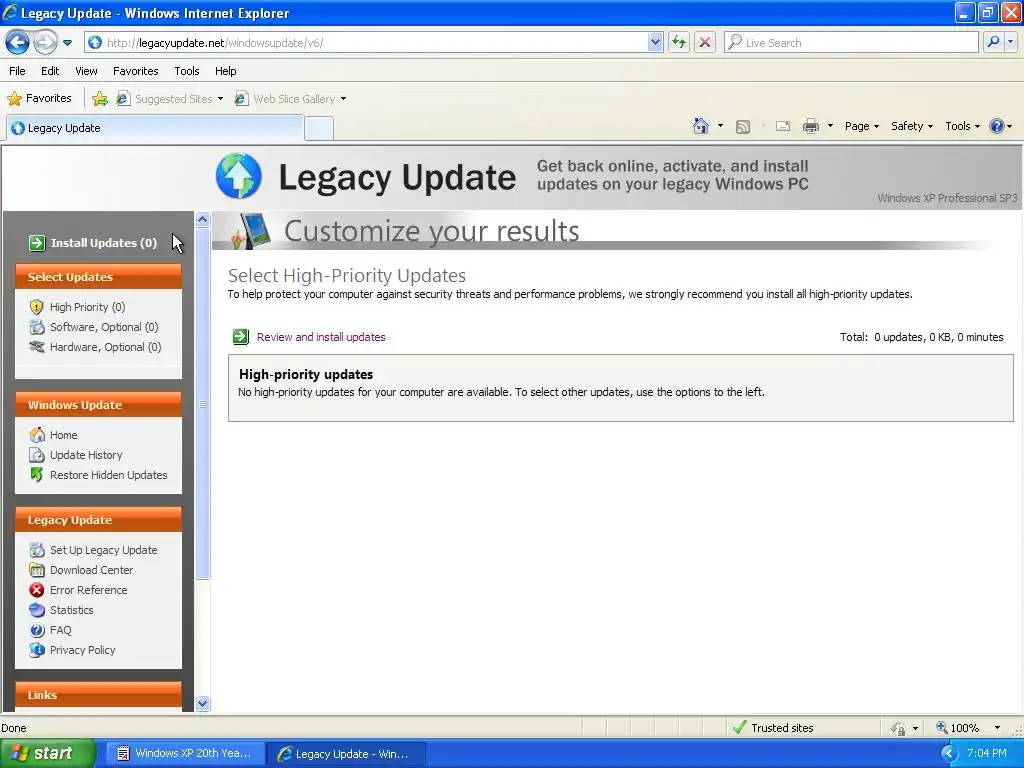Click the Help icon in command bar

point(997,126)
